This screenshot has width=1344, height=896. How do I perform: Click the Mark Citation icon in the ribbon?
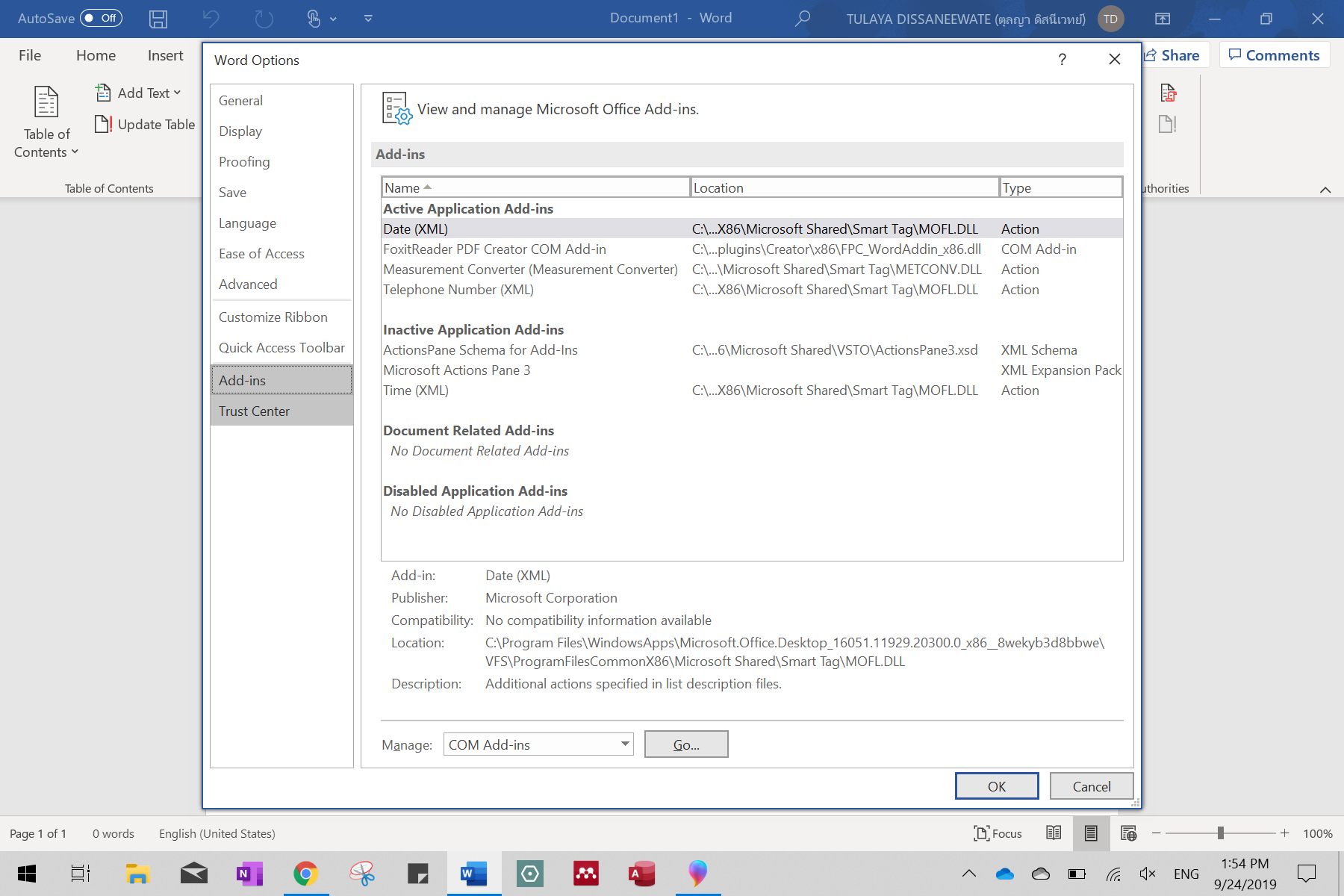[1168, 93]
